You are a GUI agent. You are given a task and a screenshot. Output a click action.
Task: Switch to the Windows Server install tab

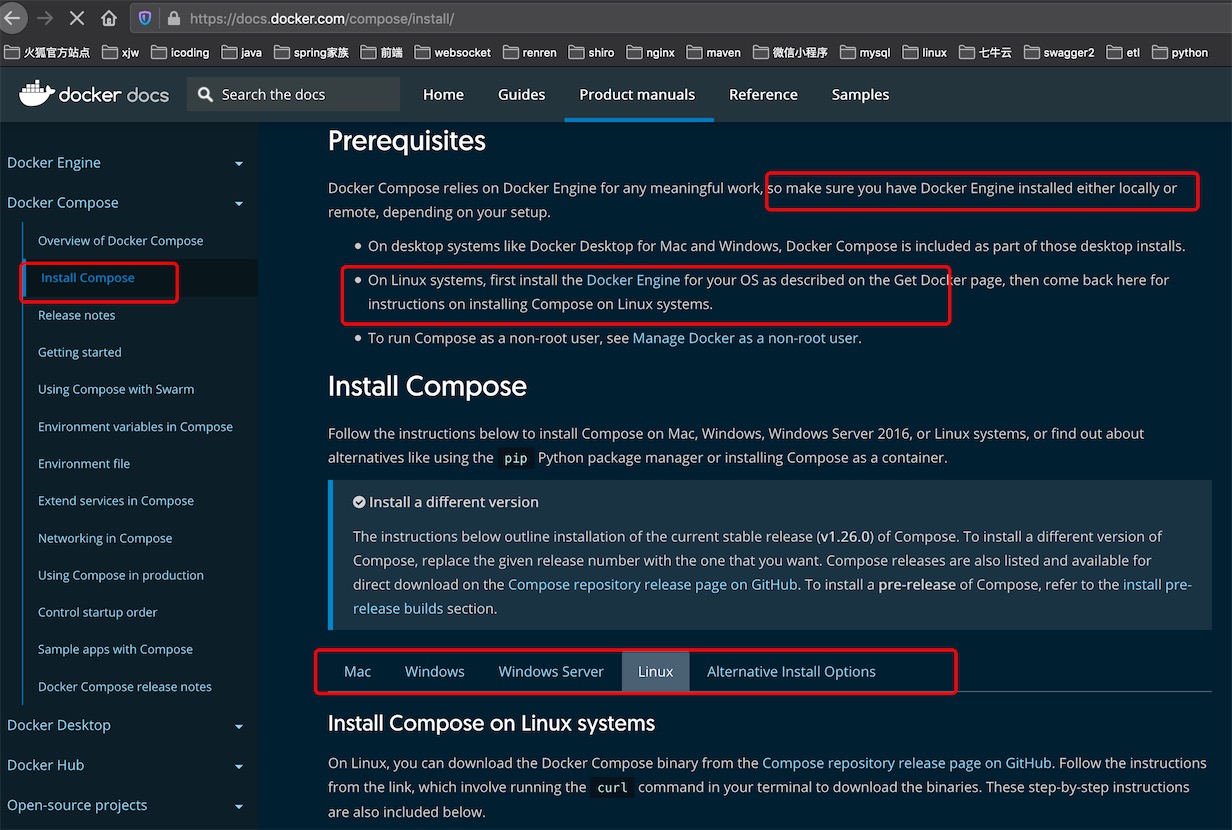[x=551, y=671]
